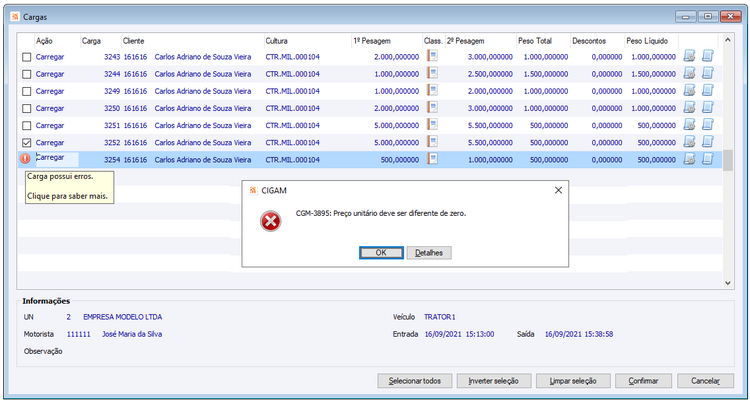The height and width of the screenshot is (400, 750).
Task: Open classification icon for carga 3254
Action: tap(432, 159)
